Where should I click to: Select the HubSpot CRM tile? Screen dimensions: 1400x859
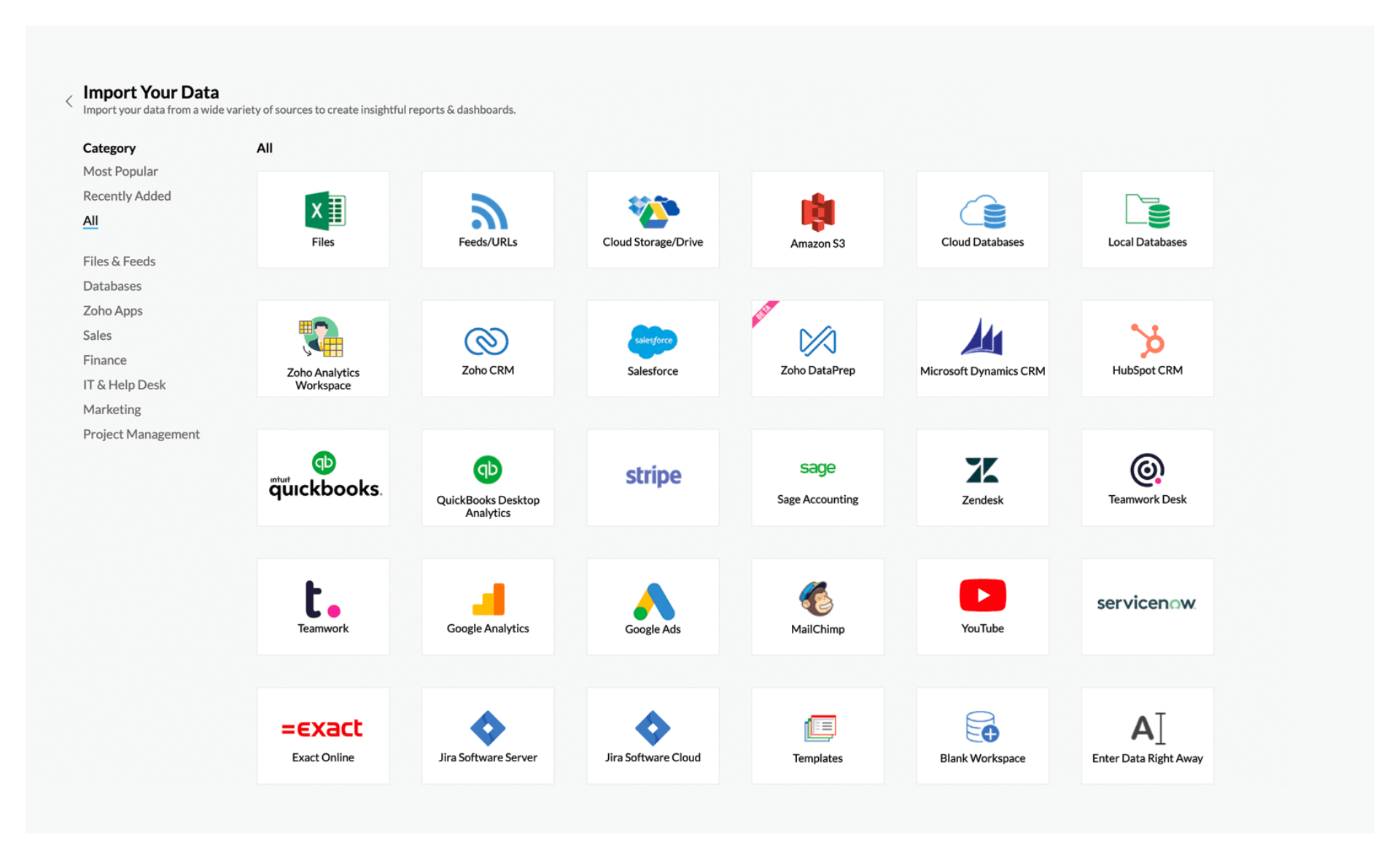(1147, 349)
